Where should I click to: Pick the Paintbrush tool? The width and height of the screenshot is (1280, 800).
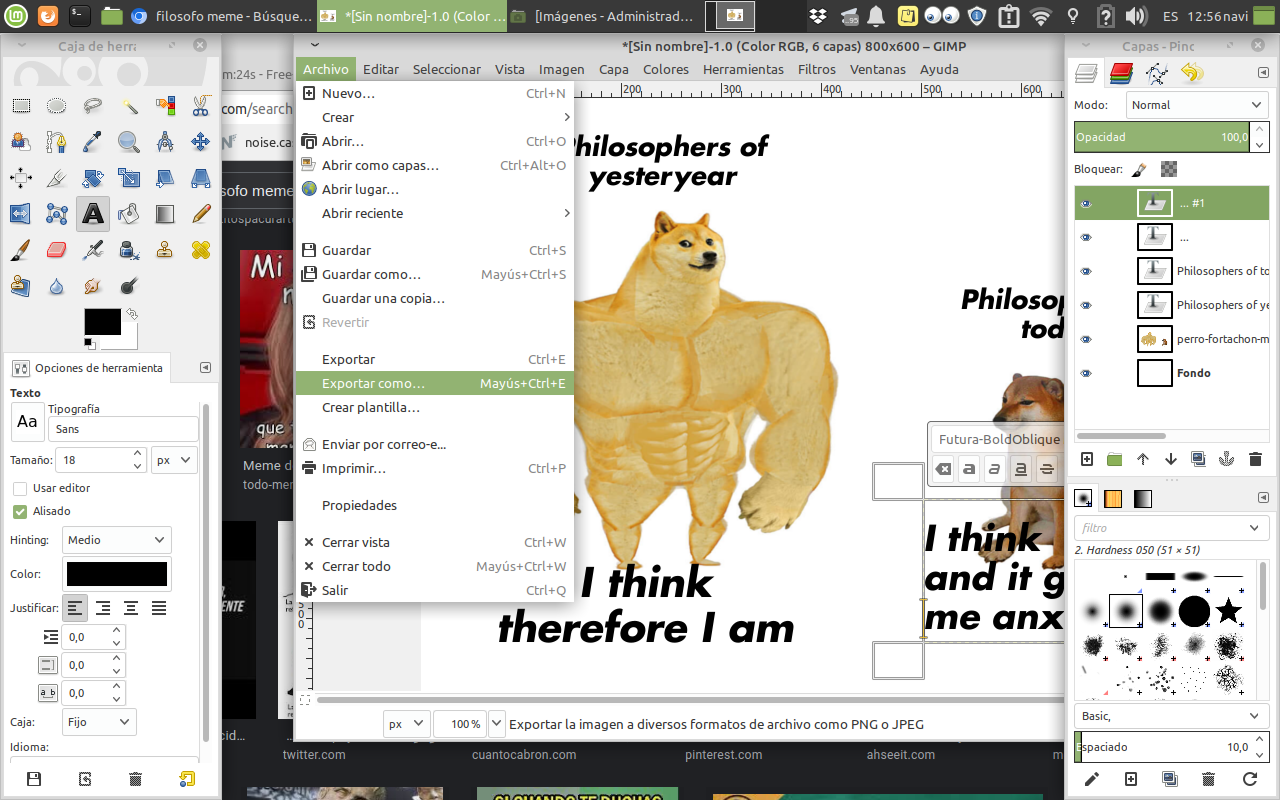click(x=21, y=250)
